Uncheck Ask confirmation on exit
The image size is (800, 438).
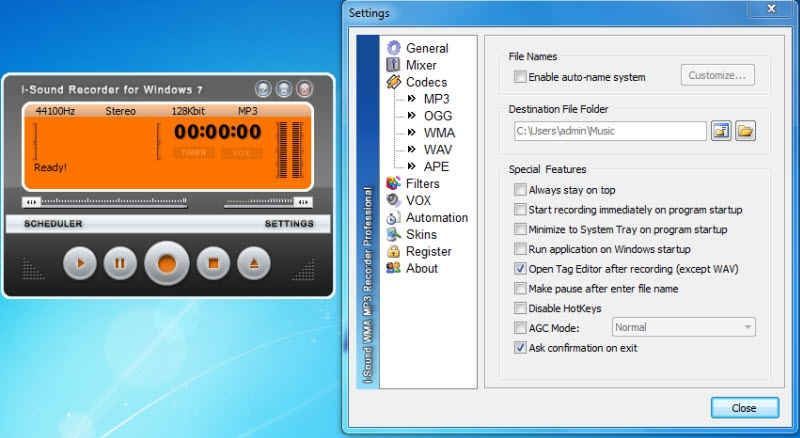tap(520, 348)
